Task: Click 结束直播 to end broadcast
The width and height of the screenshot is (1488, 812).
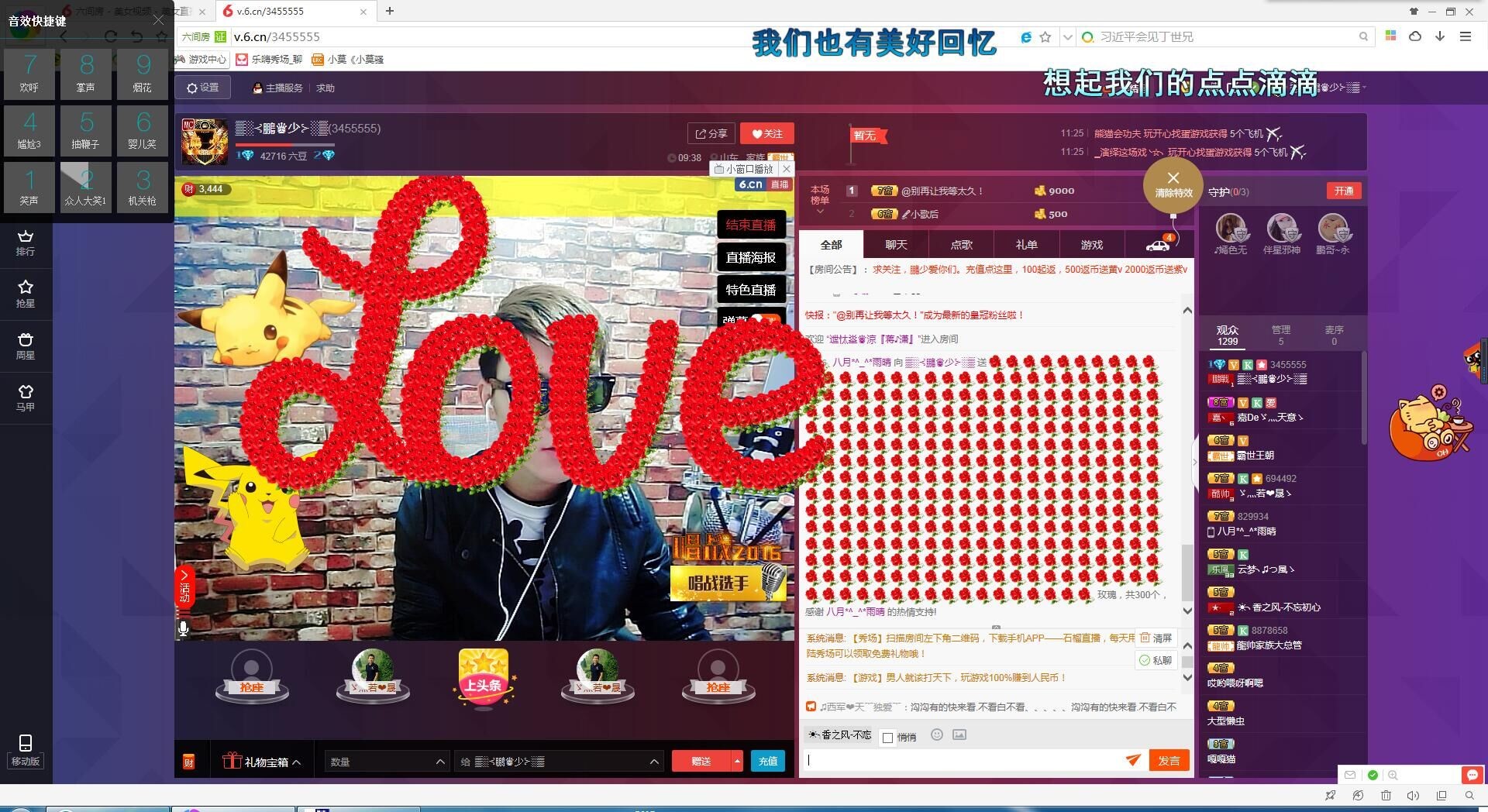Action: (x=751, y=225)
